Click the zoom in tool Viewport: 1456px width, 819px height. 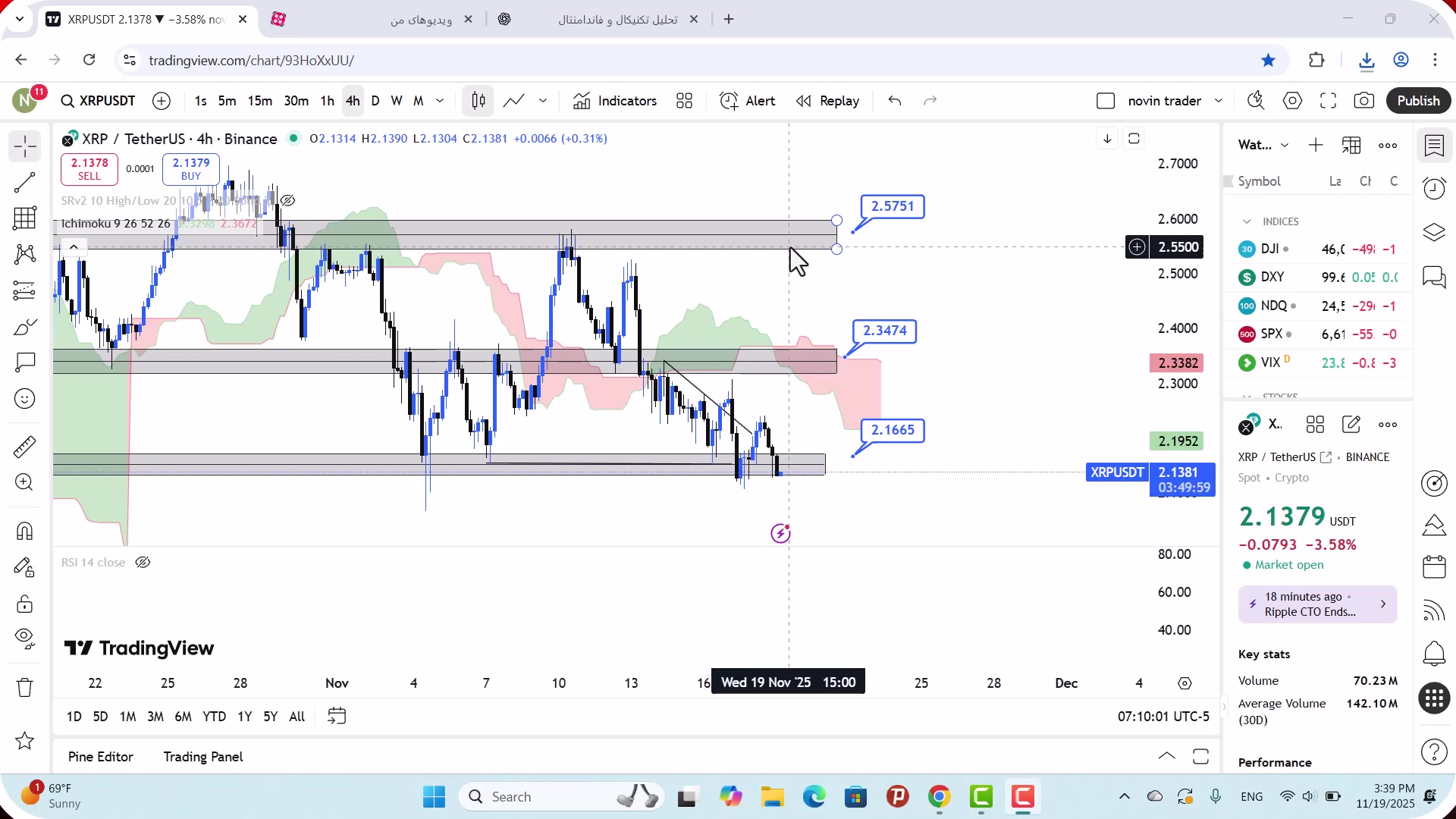[x=24, y=482]
